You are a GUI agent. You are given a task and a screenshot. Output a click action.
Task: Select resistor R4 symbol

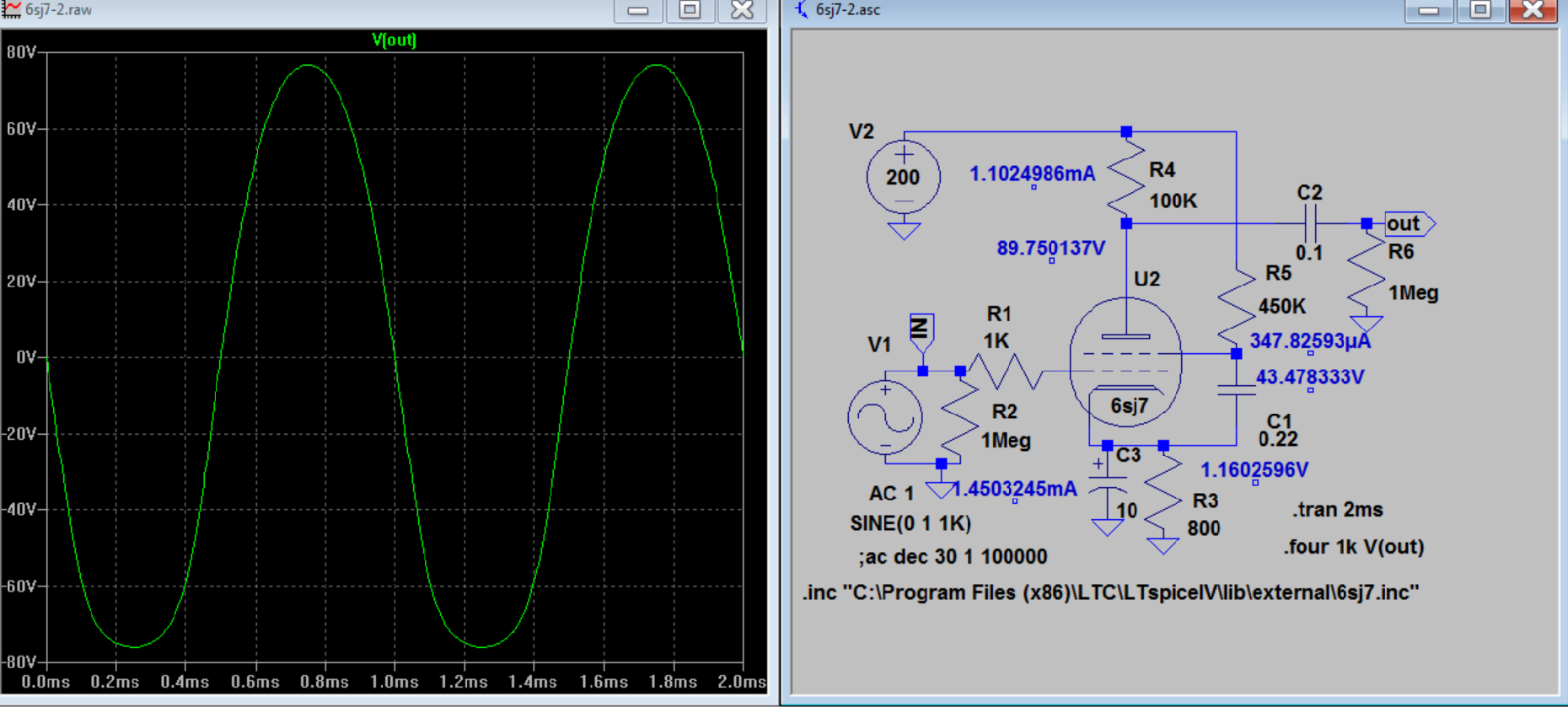coord(1126,179)
